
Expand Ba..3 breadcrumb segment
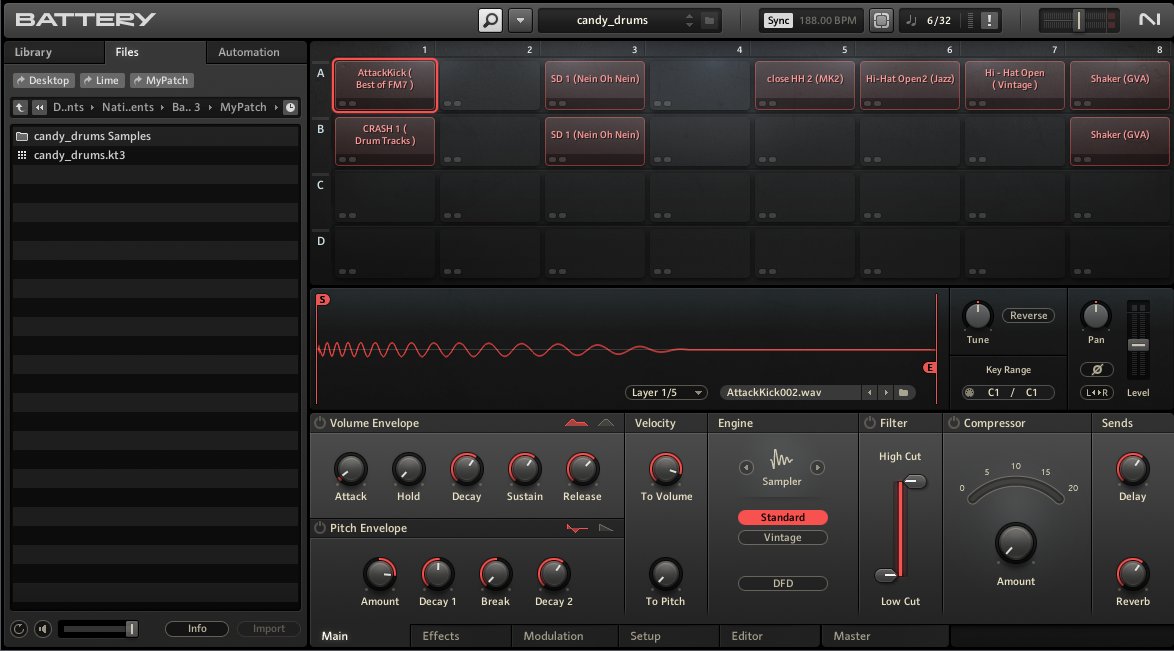[x=186, y=107]
